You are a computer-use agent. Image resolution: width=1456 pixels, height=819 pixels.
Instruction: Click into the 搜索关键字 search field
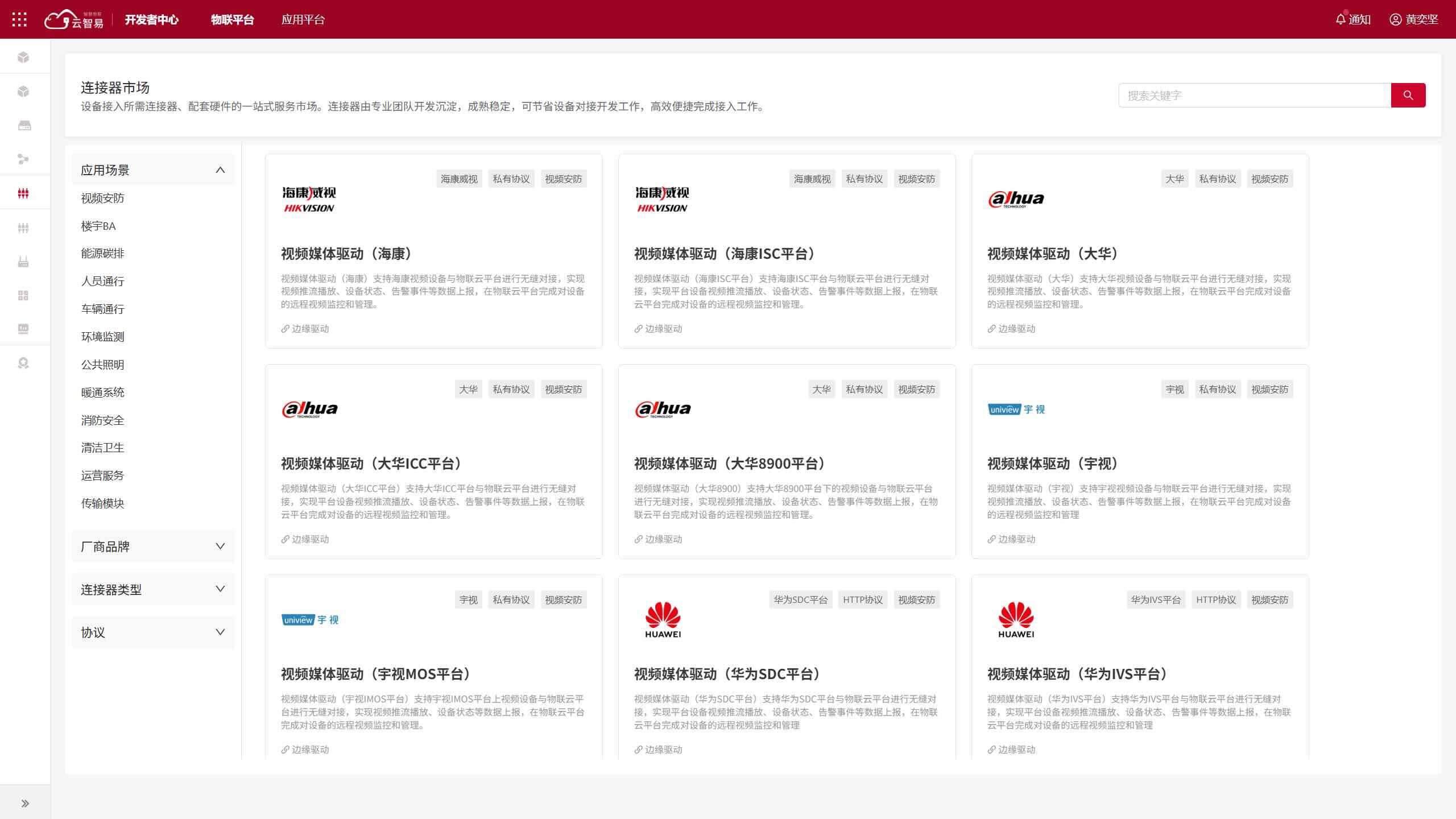click(1255, 95)
